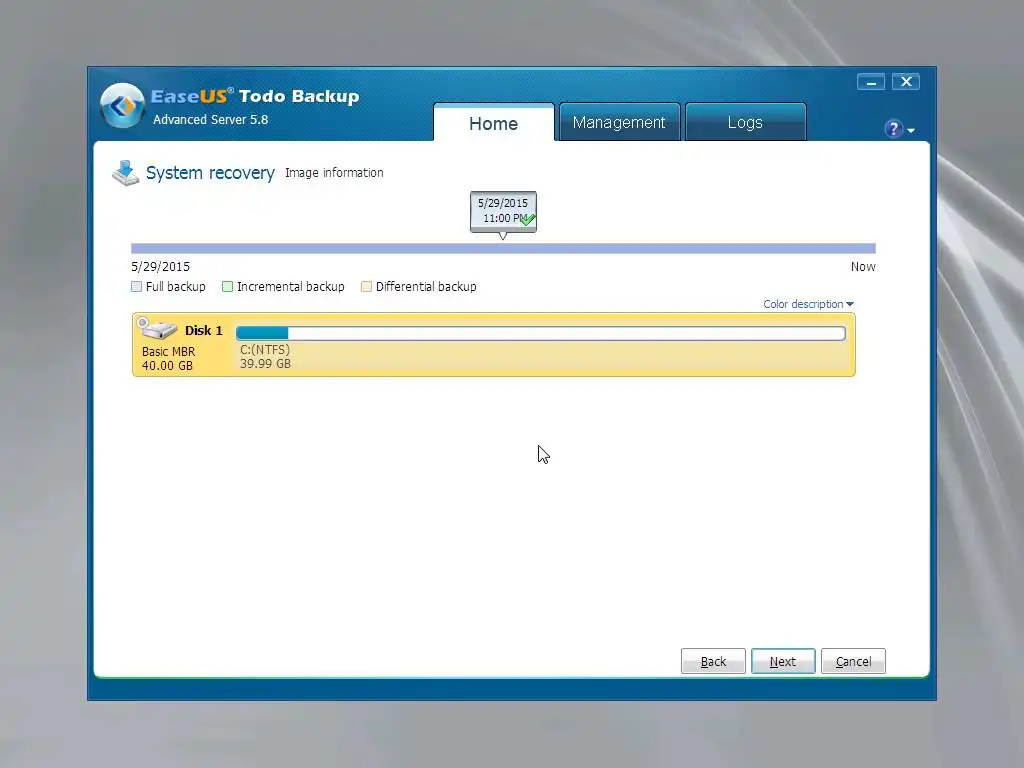Screen dimensions: 1024x768
Task: Click the Next button
Action: click(x=783, y=662)
